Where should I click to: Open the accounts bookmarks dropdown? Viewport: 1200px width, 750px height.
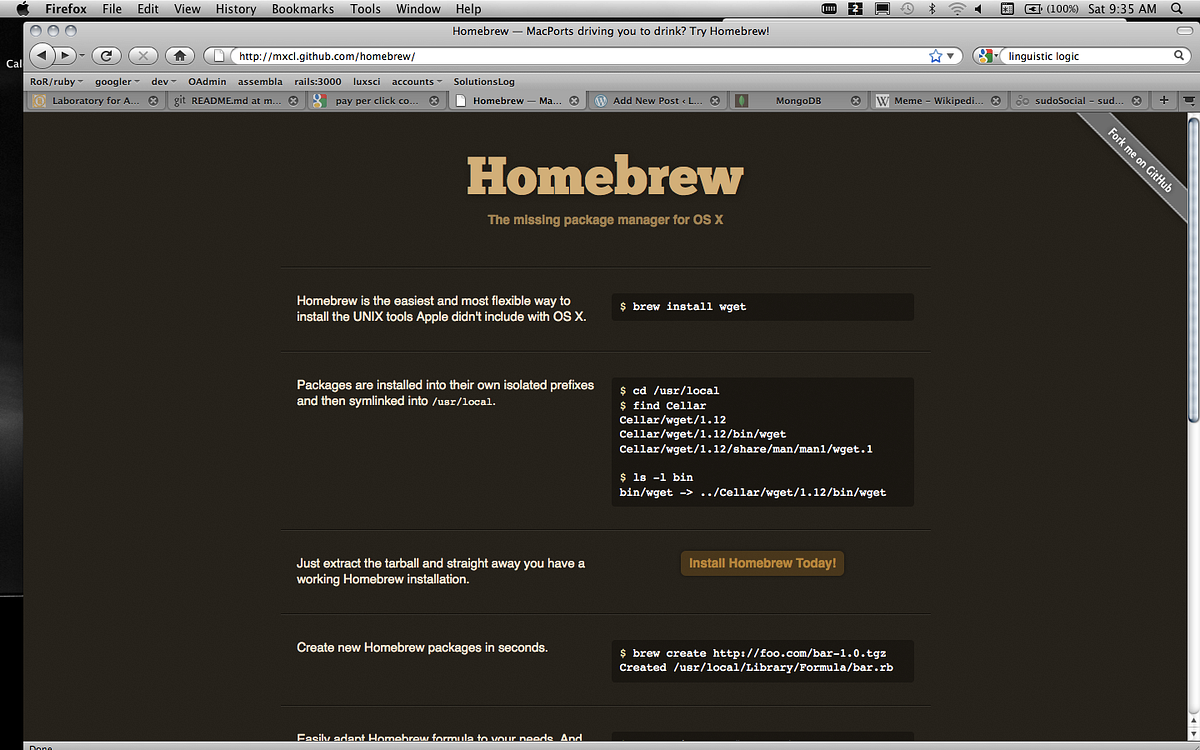(415, 81)
